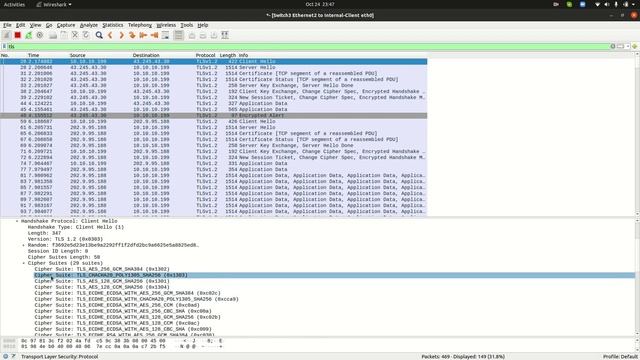Open the File menu
The height and width of the screenshot is (360, 640).
tap(7, 25)
